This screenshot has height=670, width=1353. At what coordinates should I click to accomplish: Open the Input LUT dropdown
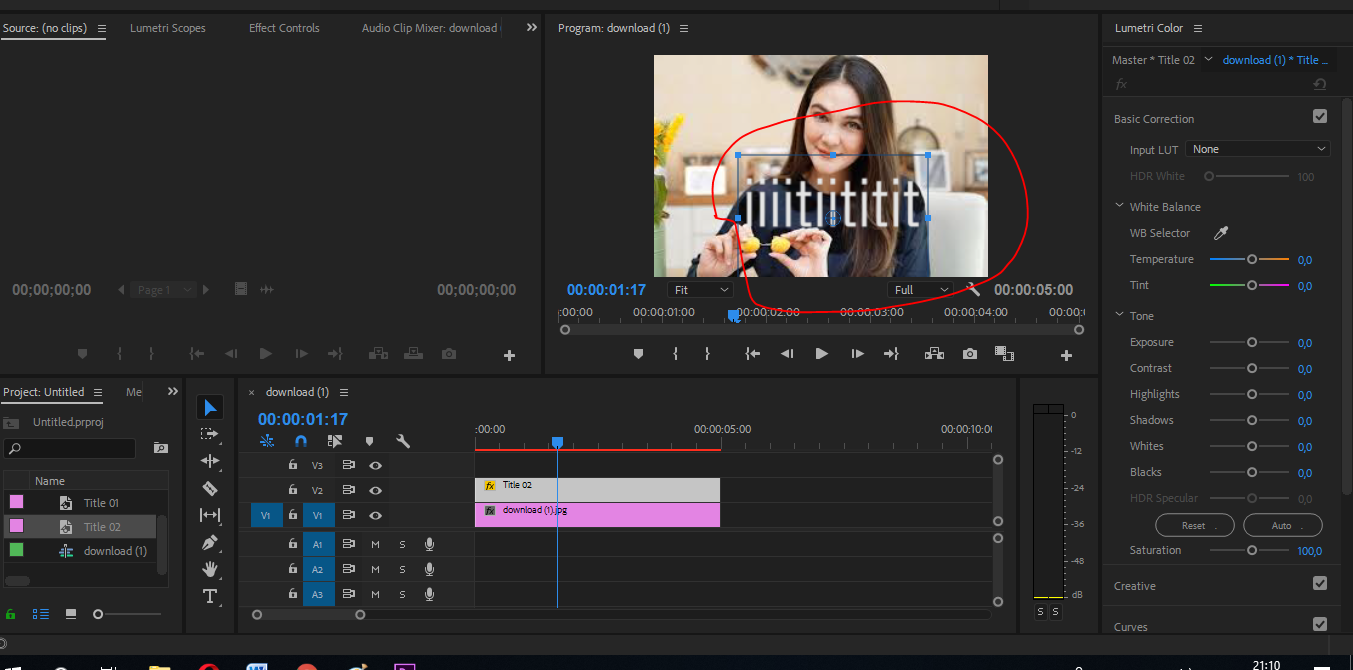1258,149
